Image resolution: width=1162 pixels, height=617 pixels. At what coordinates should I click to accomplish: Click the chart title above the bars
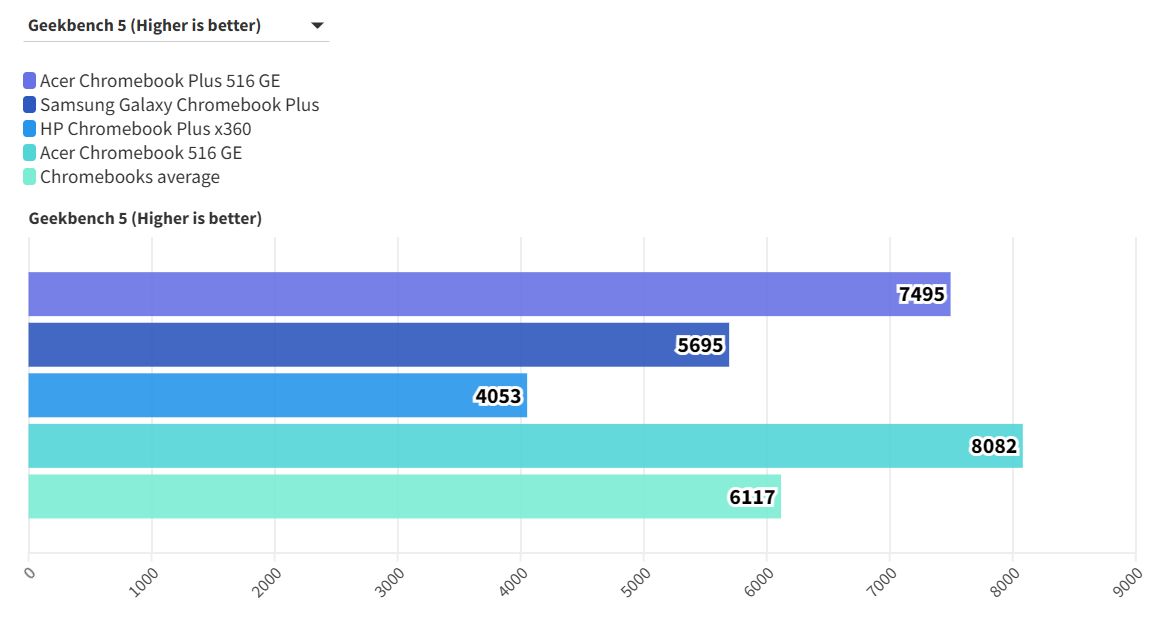145,218
